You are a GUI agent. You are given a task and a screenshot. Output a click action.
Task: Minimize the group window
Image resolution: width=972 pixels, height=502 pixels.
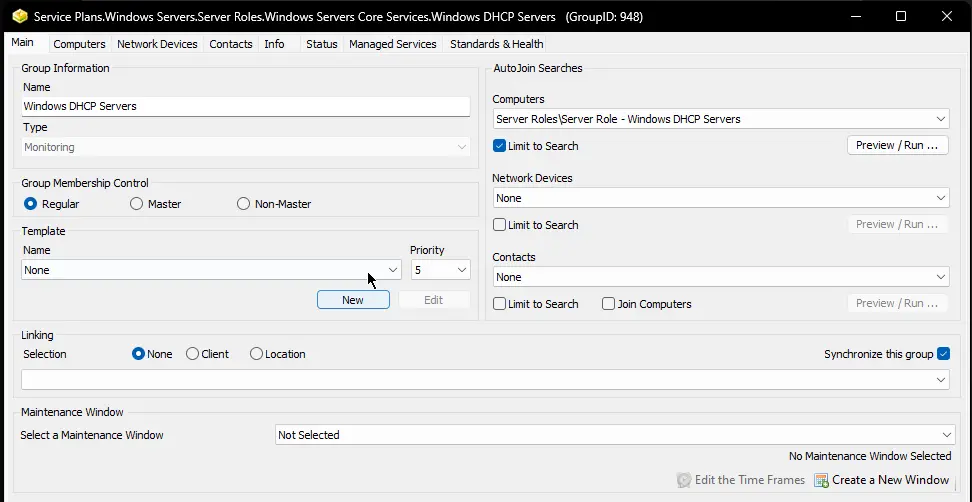[855, 16]
